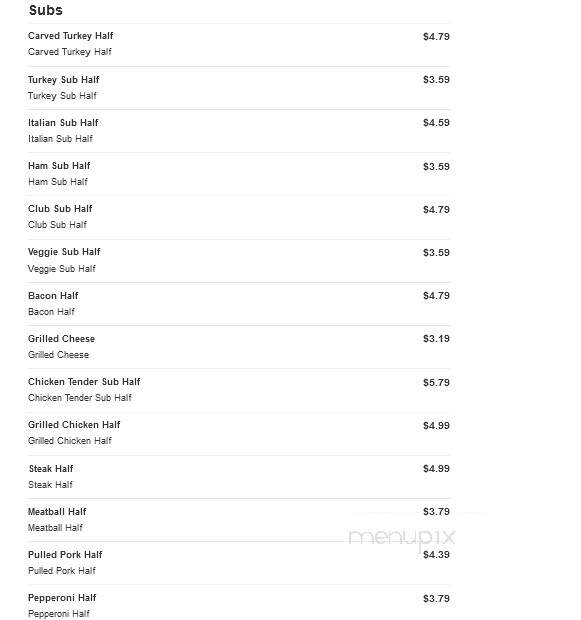Open the Italian Sub Half entry
The image size is (581, 620).
(63, 123)
